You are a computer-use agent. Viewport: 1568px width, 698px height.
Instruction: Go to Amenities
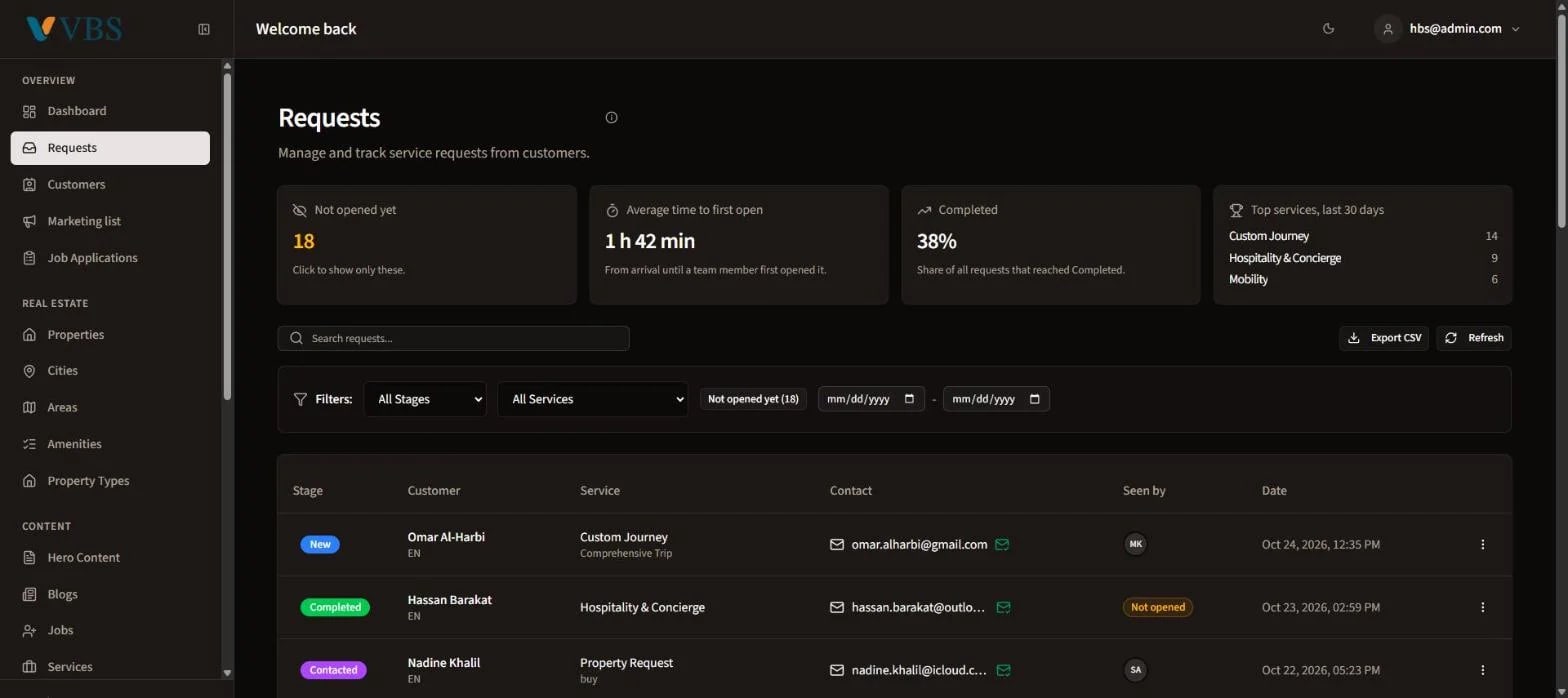110,444
